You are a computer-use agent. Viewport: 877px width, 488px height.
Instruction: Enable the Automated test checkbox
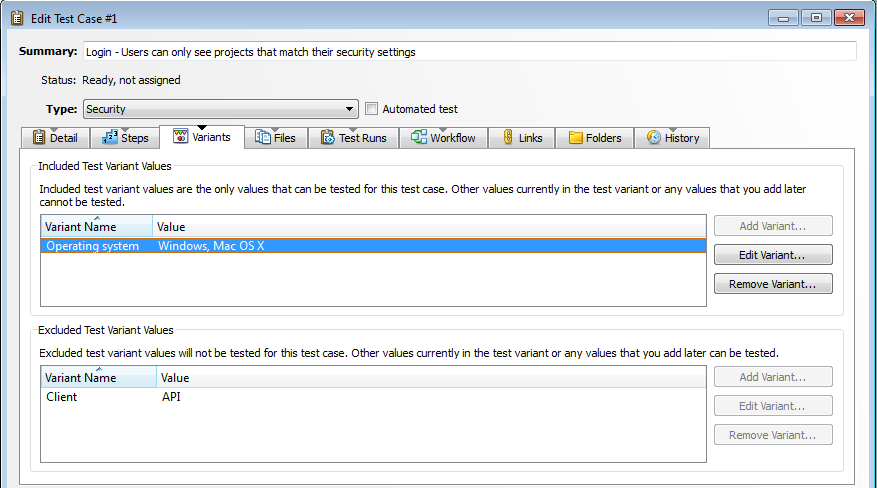tap(372, 109)
